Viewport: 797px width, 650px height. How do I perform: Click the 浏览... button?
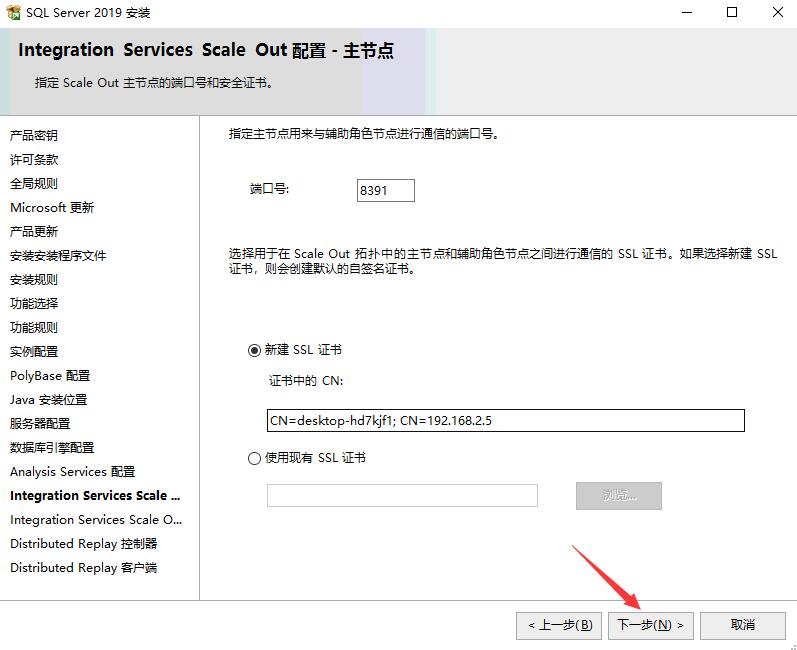coord(619,496)
